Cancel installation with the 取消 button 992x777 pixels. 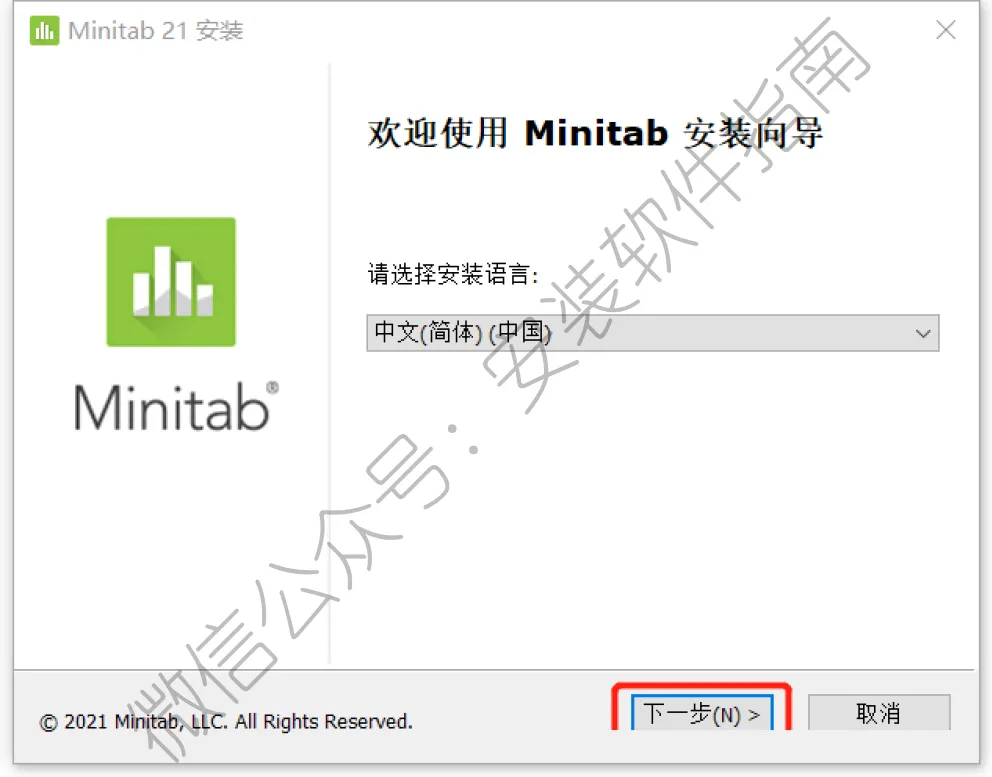[x=879, y=714]
